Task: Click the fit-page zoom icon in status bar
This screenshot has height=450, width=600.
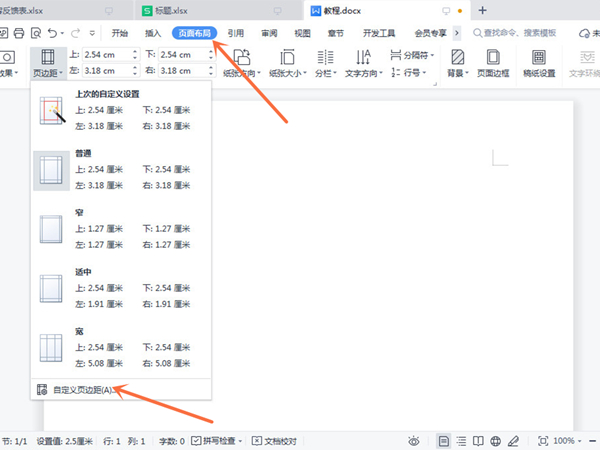Action: (542, 440)
